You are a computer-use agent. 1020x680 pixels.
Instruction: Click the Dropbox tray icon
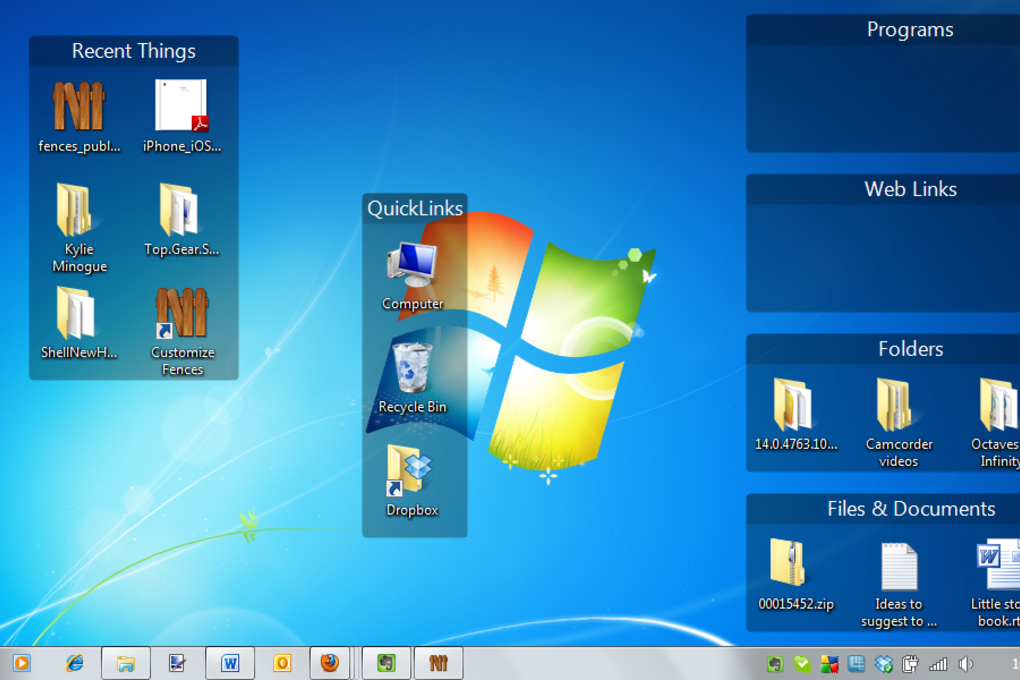point(884,664)
